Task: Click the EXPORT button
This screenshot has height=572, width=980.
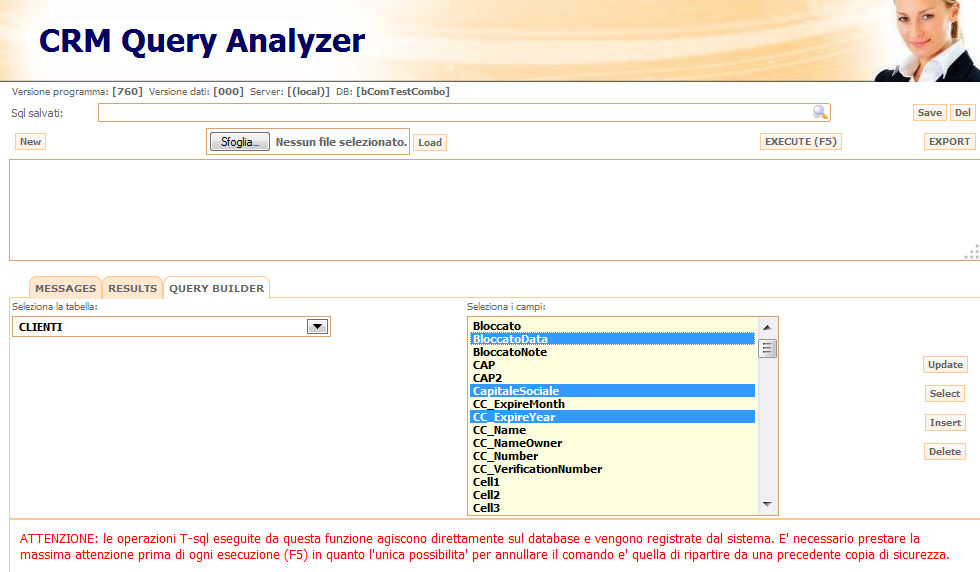Action: (949, 142)
